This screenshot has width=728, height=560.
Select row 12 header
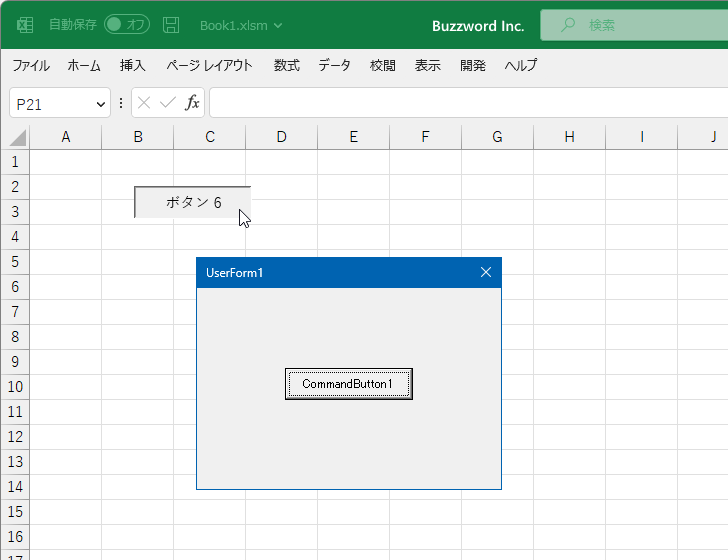pos(15,436)
